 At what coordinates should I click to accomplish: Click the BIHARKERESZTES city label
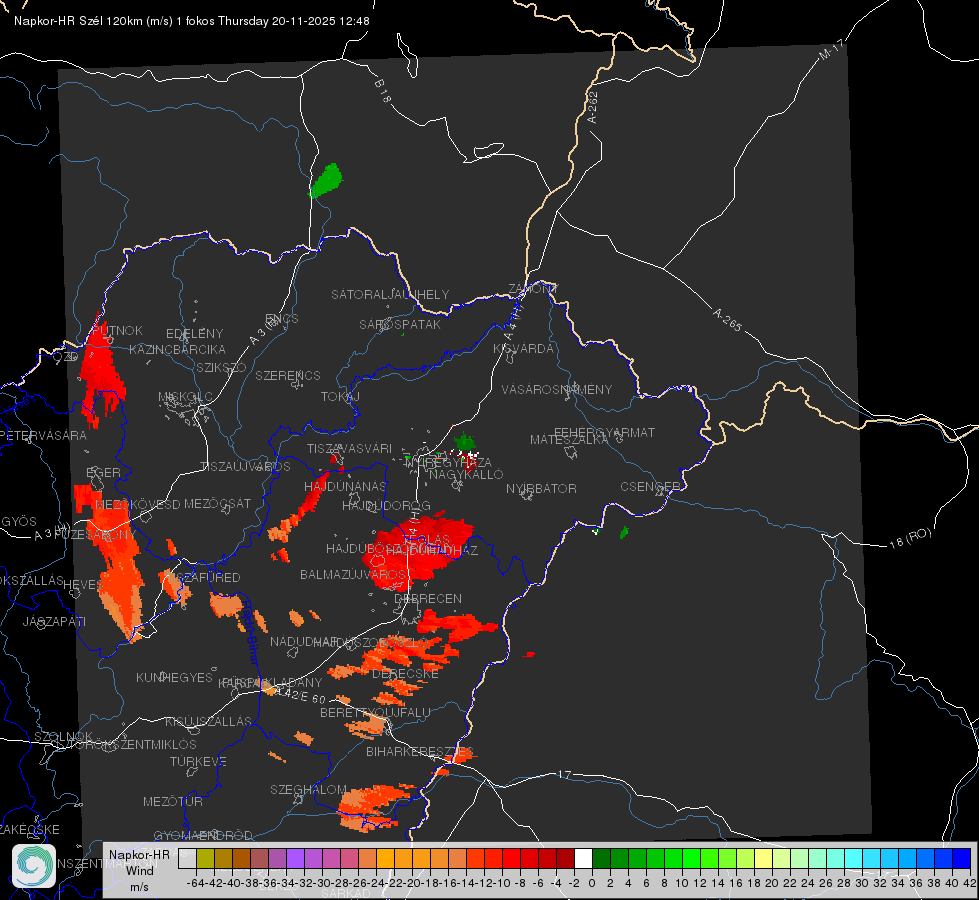pos(420,751)
